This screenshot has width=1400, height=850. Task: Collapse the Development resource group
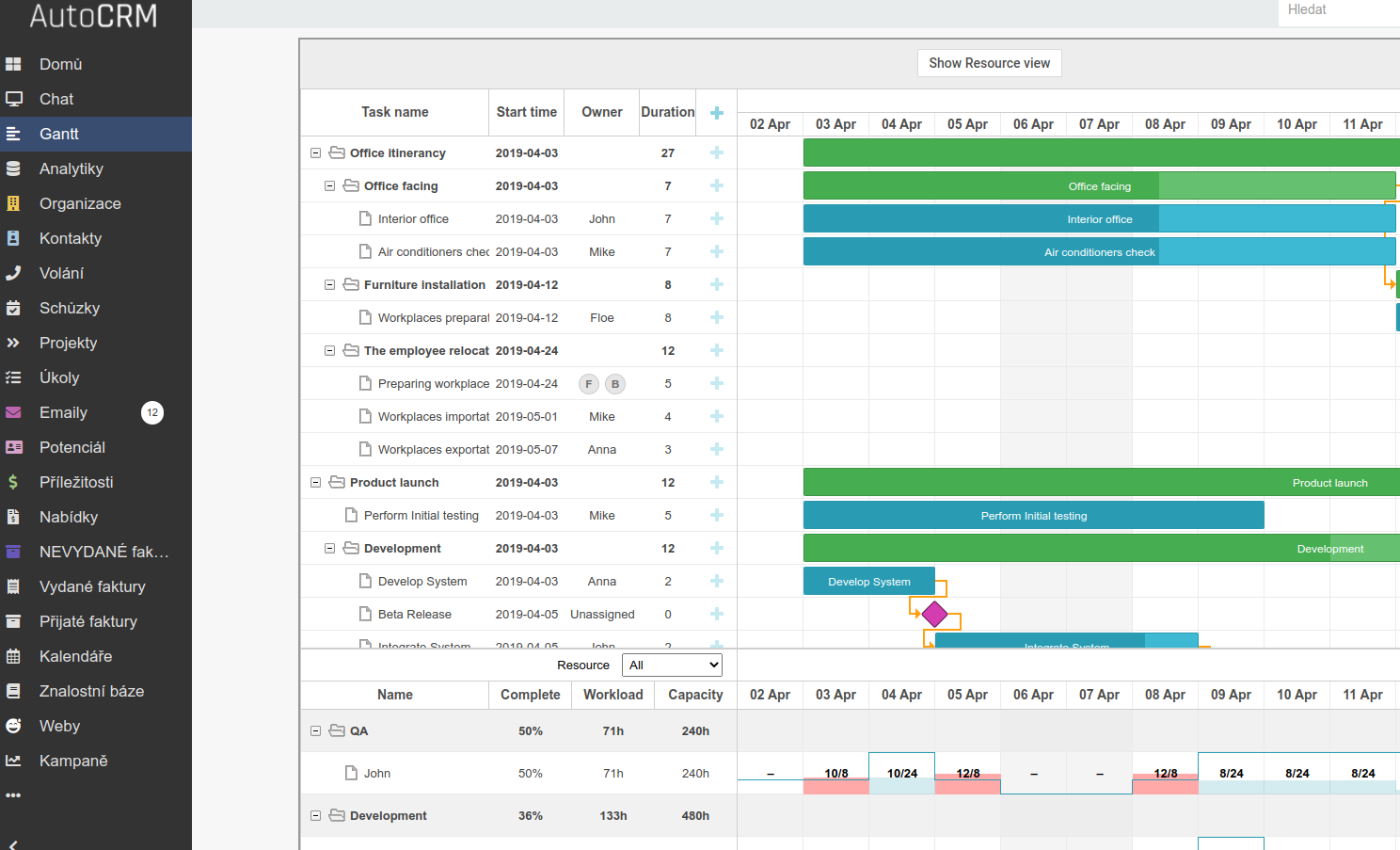[316, 815]
